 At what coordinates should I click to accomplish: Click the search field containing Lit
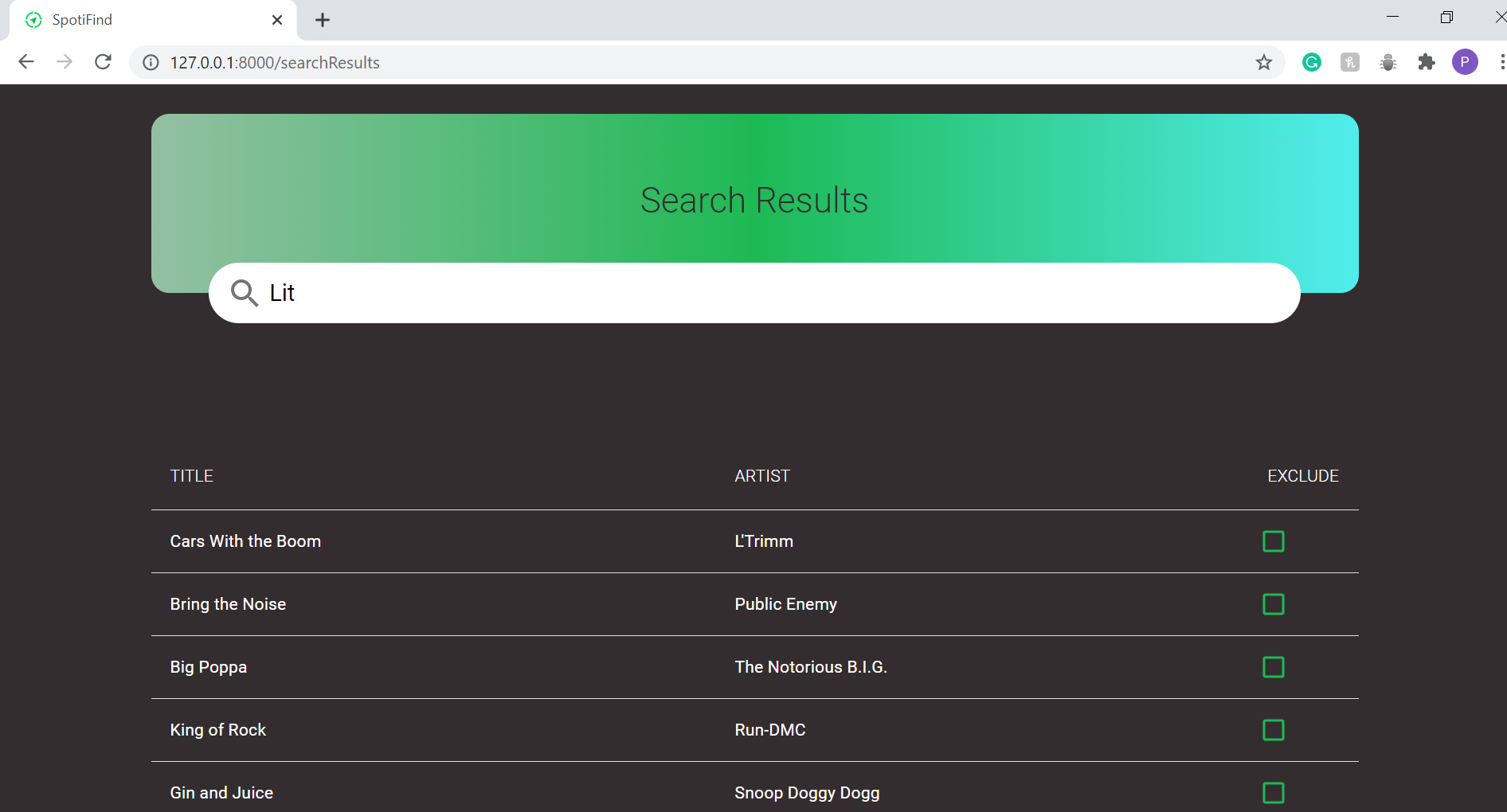click(754, 293)
